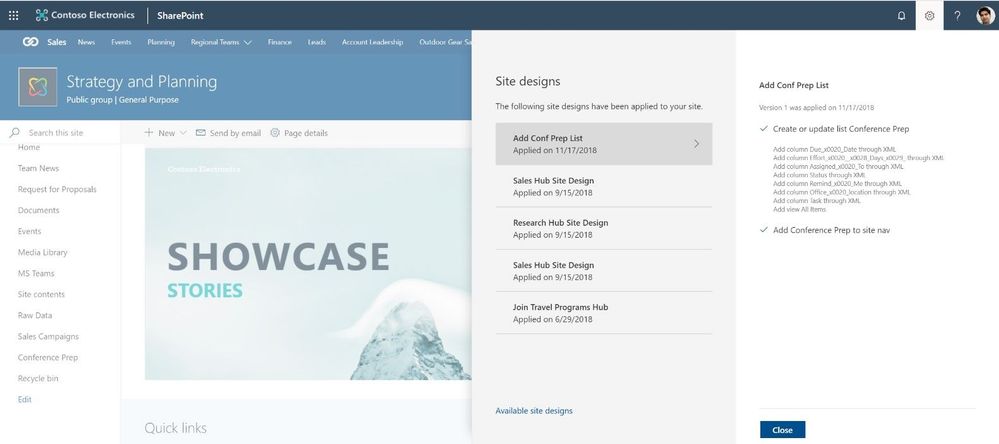Open MS Teams in left navigation
The image size is (999, 444).
click(x=36, y=273)
